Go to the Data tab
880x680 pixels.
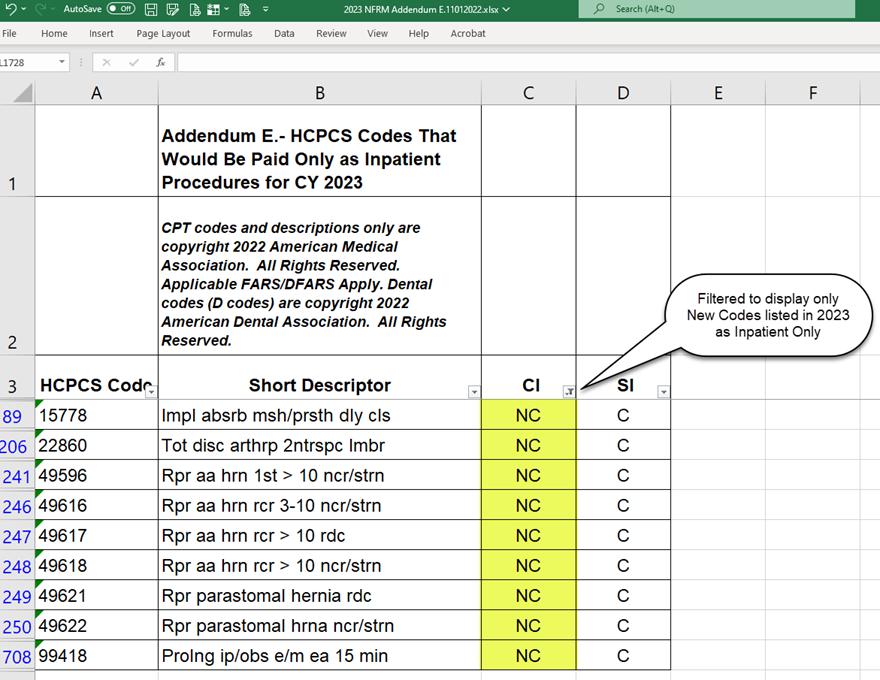tap(284, 34)
